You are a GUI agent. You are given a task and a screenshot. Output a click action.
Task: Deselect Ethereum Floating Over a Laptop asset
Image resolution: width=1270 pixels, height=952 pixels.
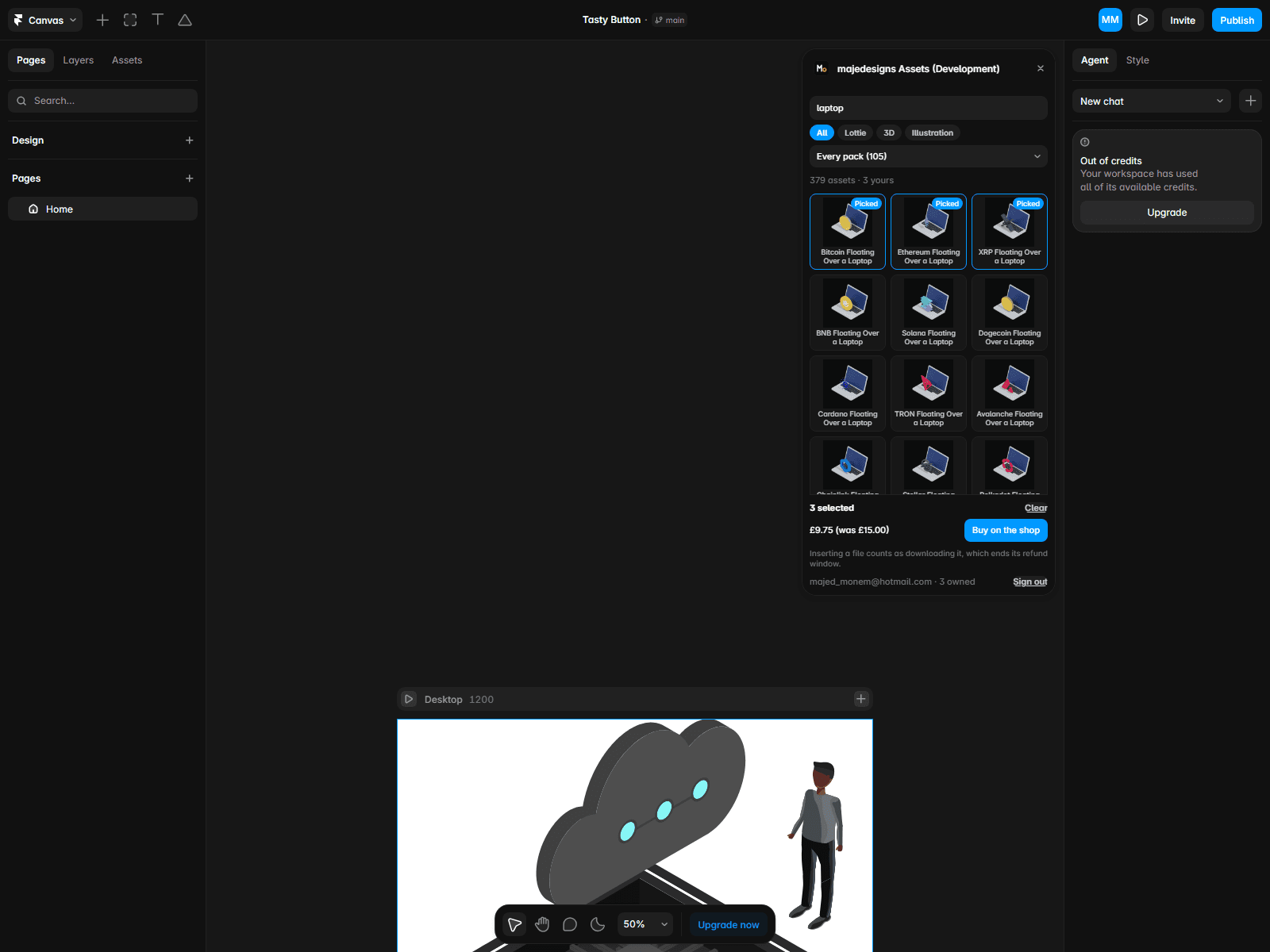tap(929, 232)
